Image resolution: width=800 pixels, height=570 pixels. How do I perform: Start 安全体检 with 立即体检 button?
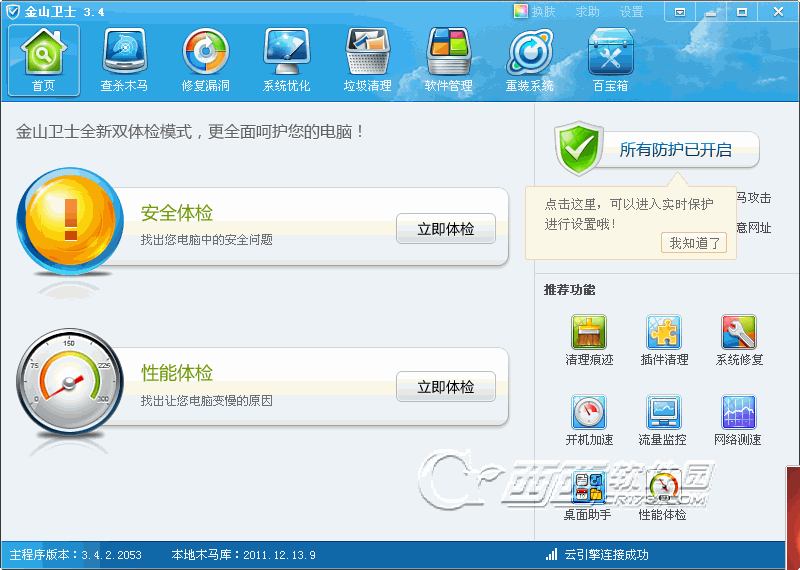(446, 229)
